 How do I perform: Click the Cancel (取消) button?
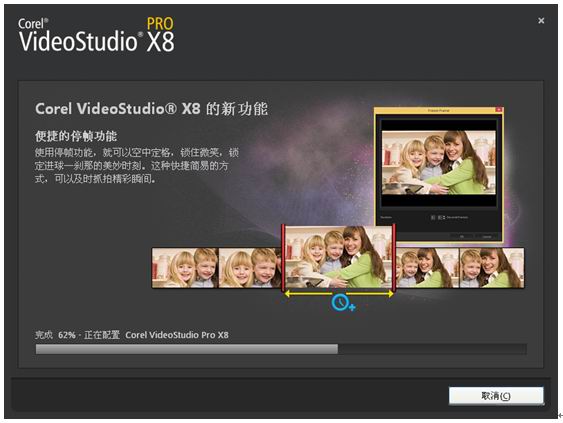coord(496,396)
